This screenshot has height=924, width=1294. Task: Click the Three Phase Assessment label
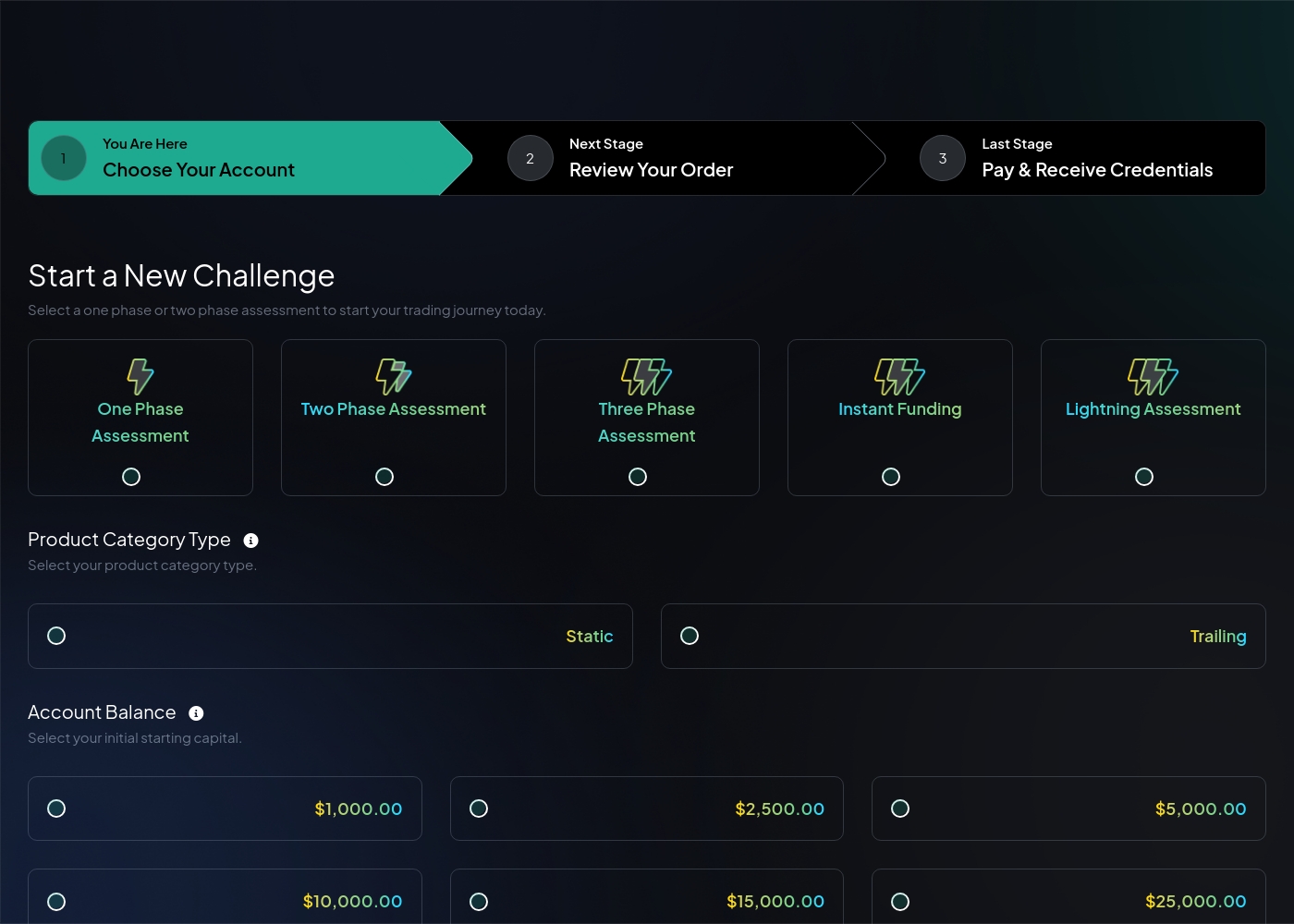(x=647, y=422)
